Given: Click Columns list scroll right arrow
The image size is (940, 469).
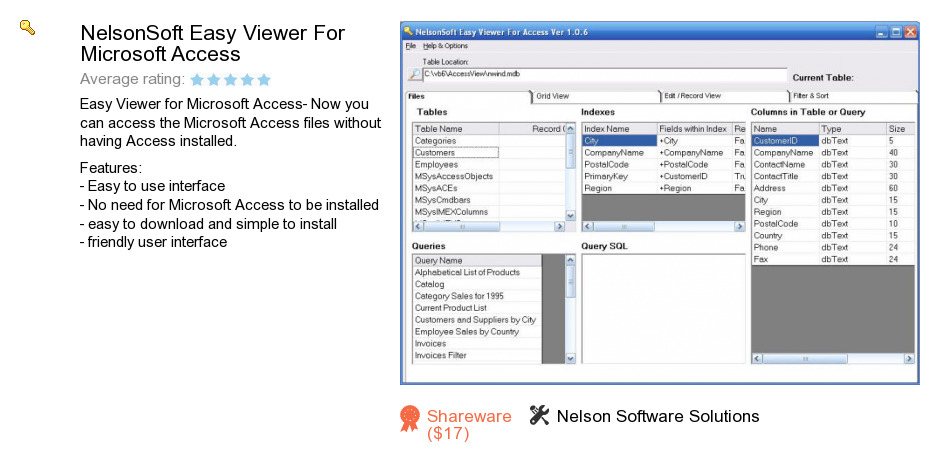Looking at the screenshot, I should tap(909, 359).
